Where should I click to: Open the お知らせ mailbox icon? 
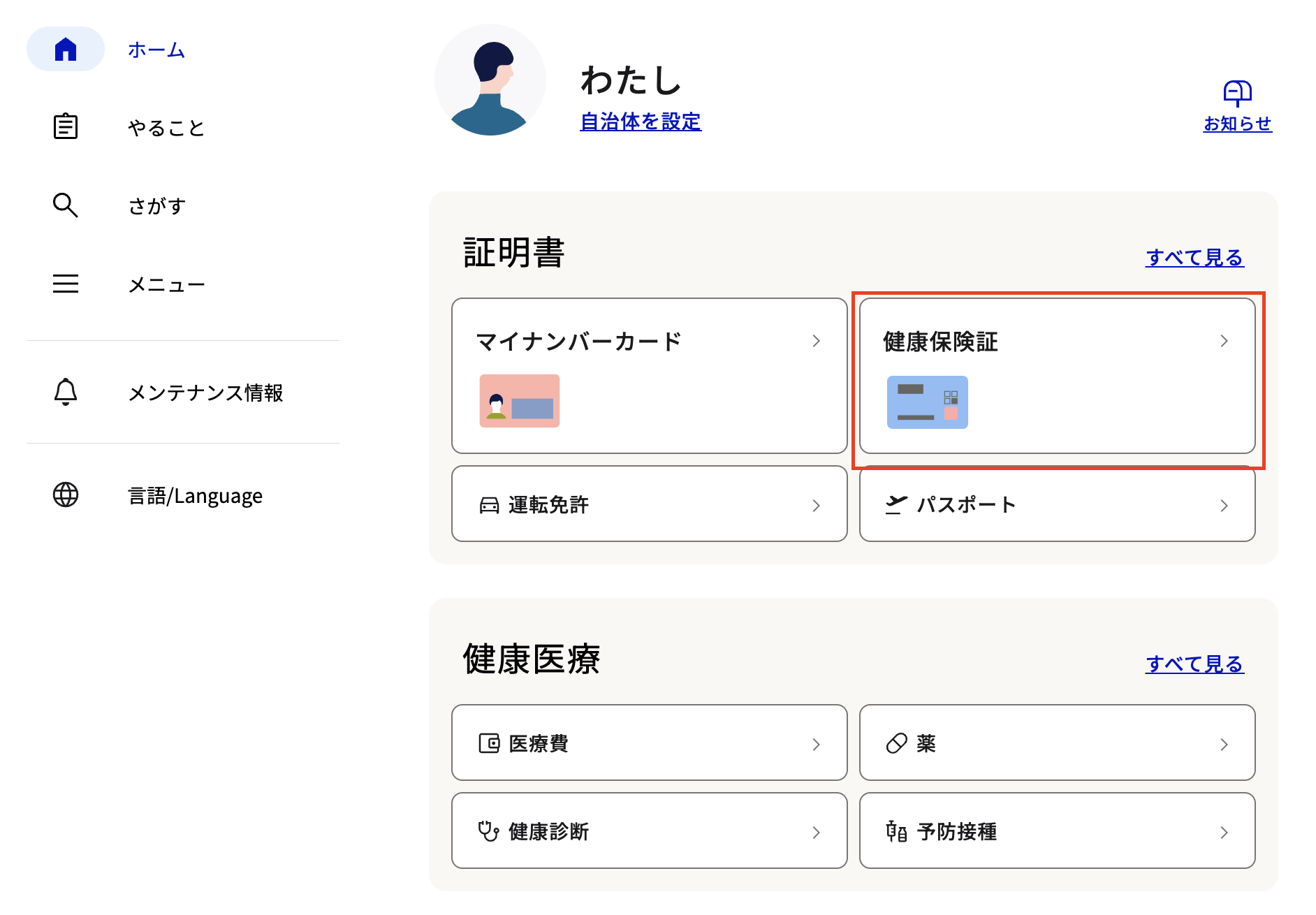tap(1237, 93)
